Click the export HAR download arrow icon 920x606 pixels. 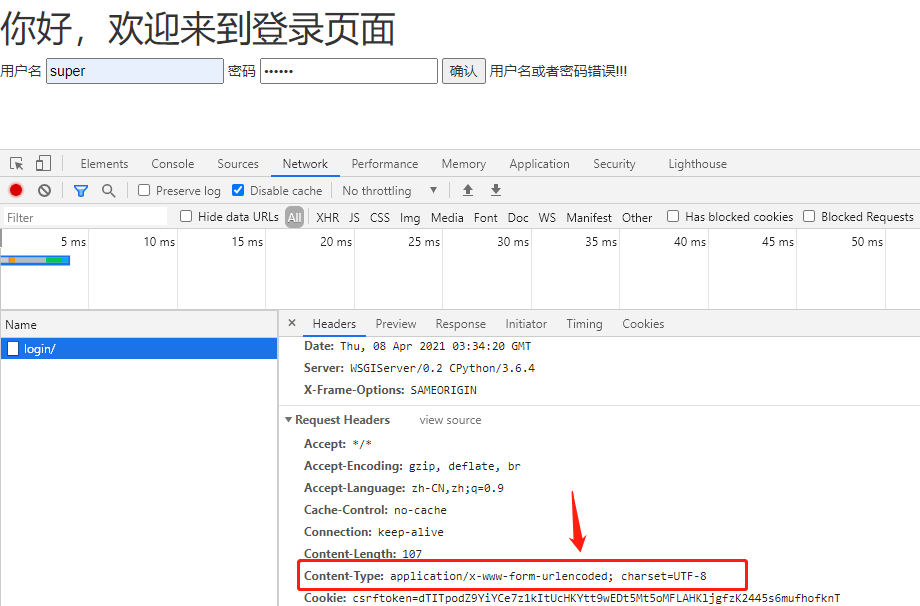click(496, 190)
